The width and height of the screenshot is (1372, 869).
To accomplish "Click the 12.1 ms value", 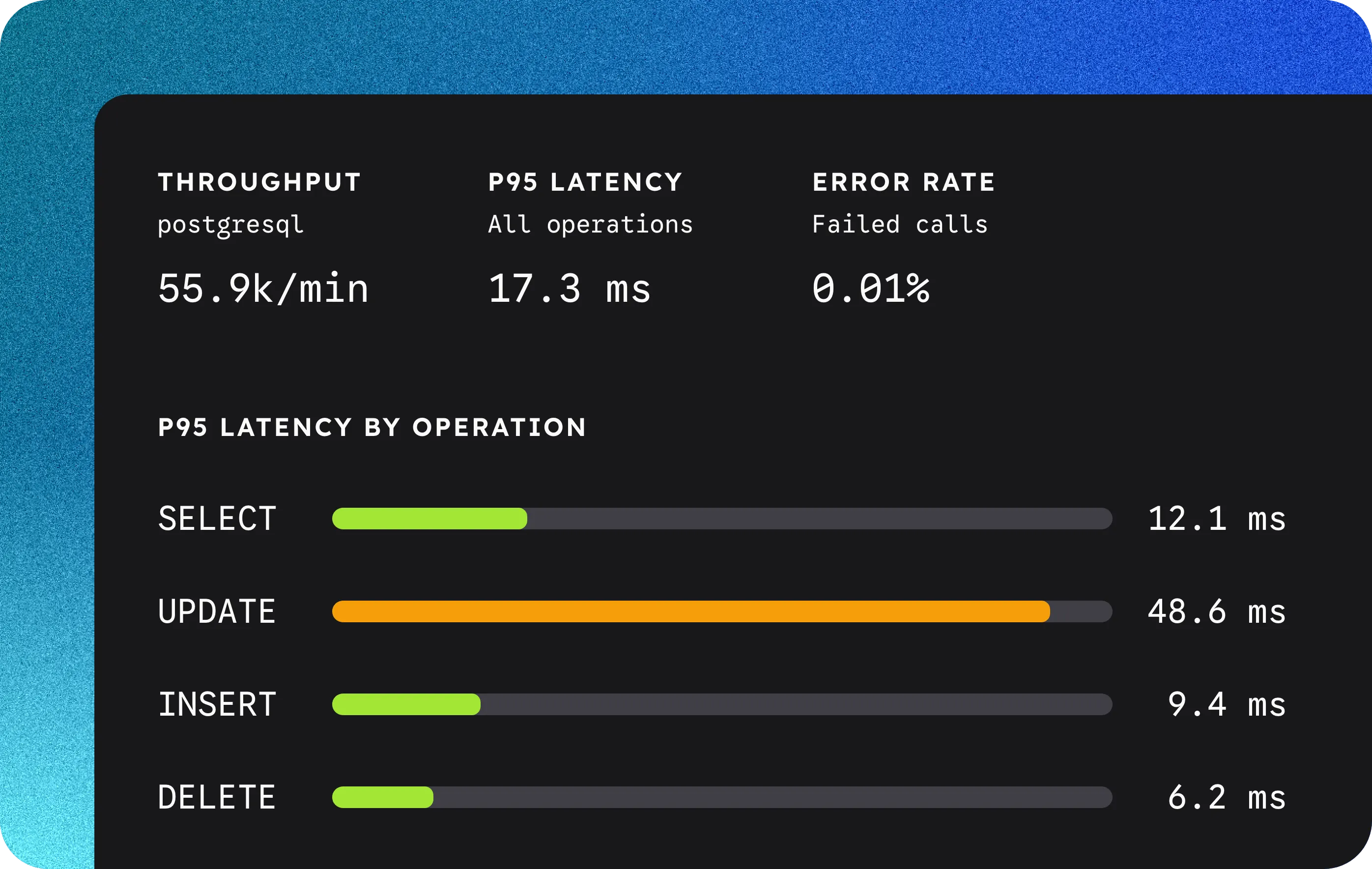I will 1217,519.
